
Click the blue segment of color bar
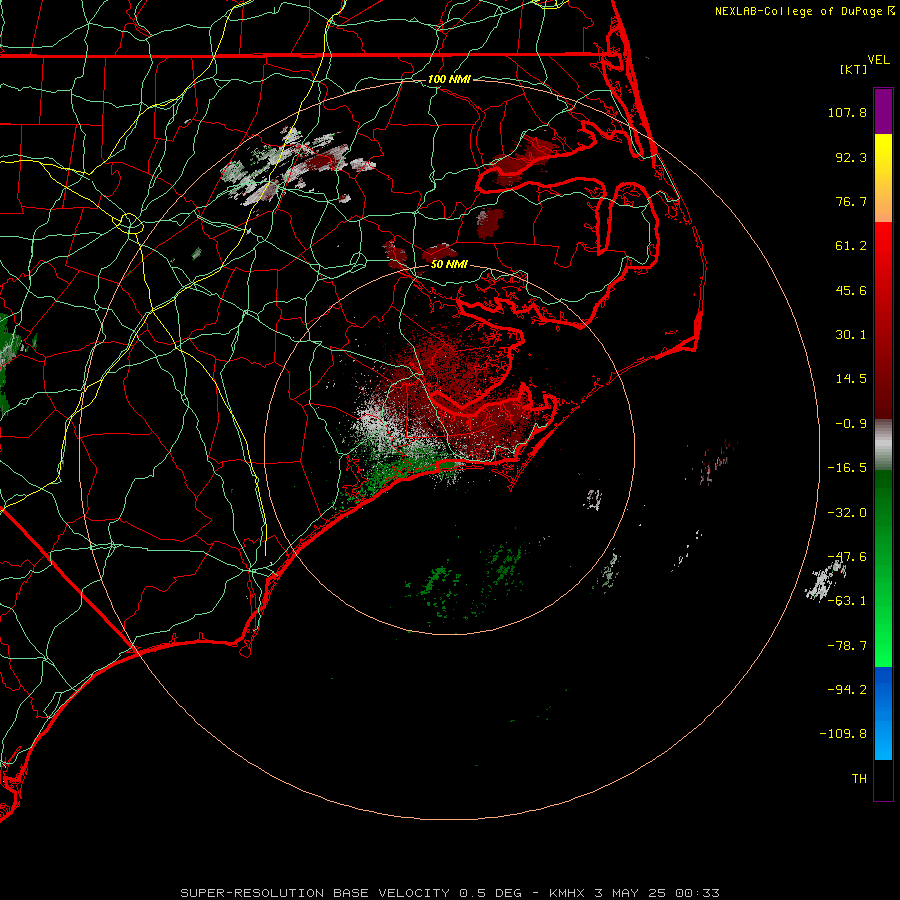click(x=883, y=713)
